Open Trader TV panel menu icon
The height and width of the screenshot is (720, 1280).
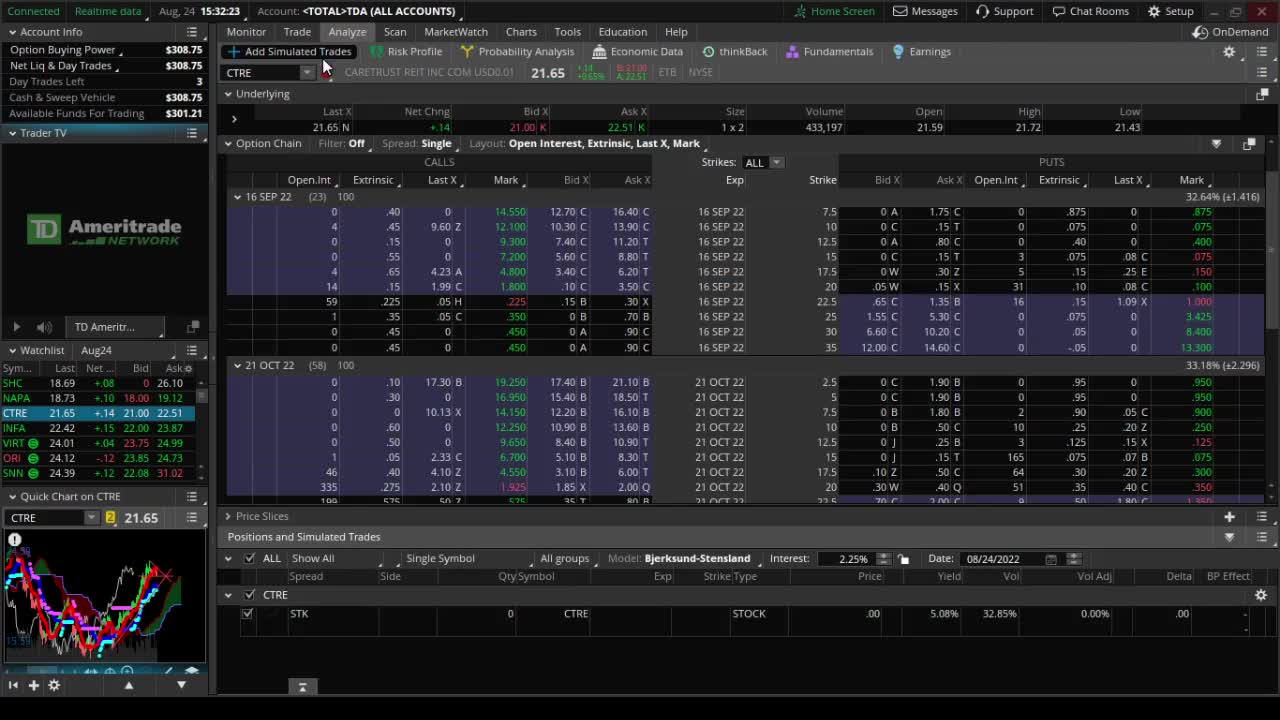(192, 133)
